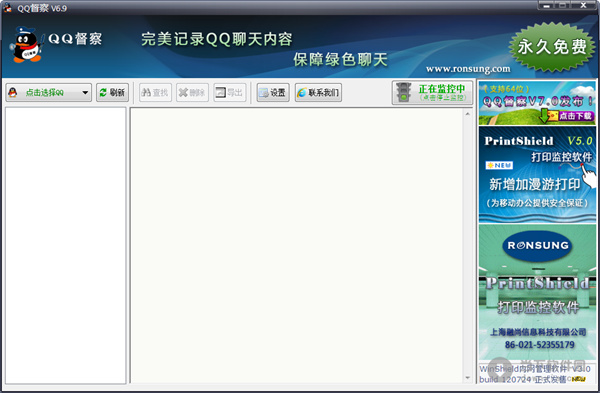Close the QQ督察 window
This screenshot has width=600, height=393.
(x=583, y=5)
